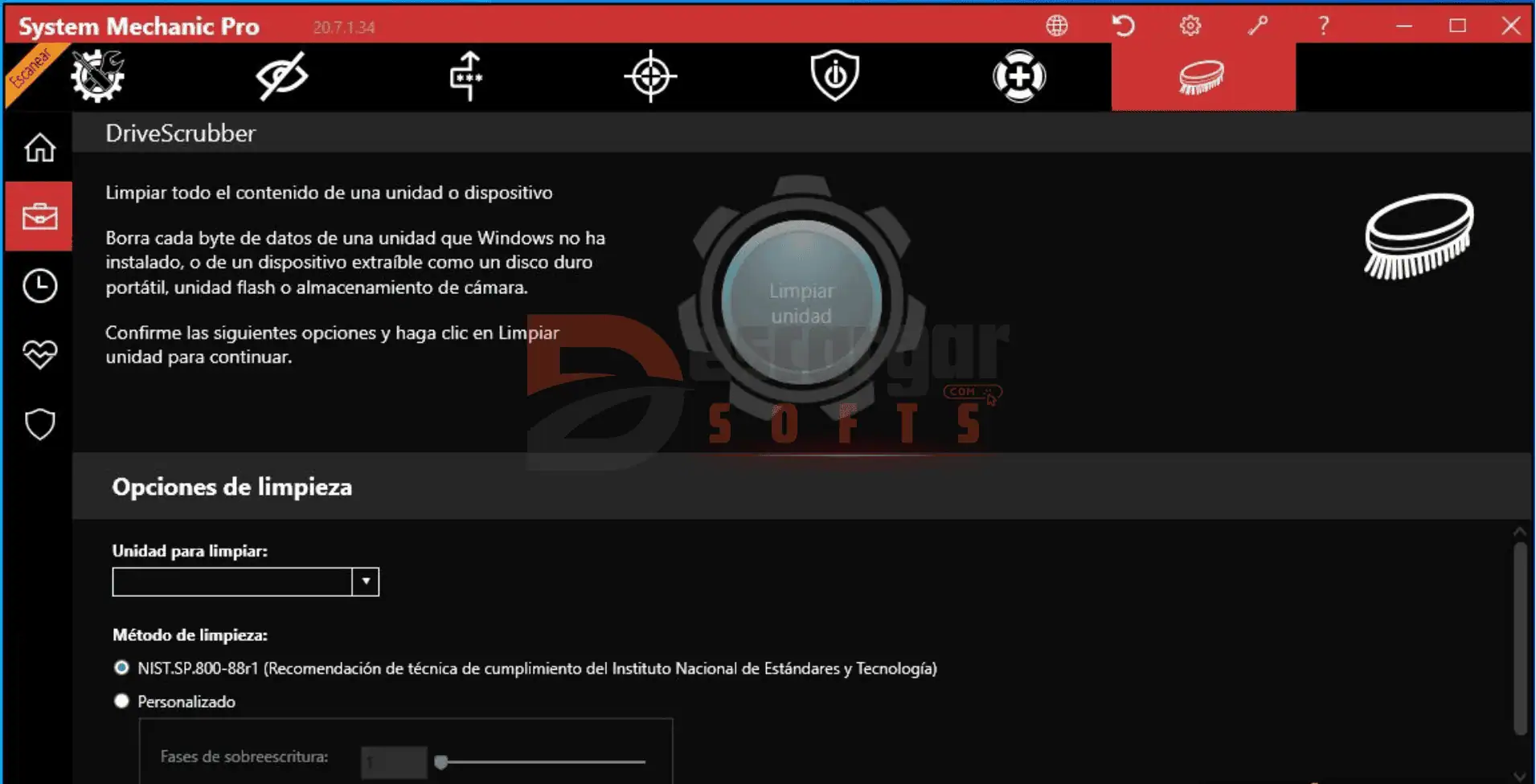Click the globe language icon
The width and height of the screenshot is (1536, 784).
1057,26
